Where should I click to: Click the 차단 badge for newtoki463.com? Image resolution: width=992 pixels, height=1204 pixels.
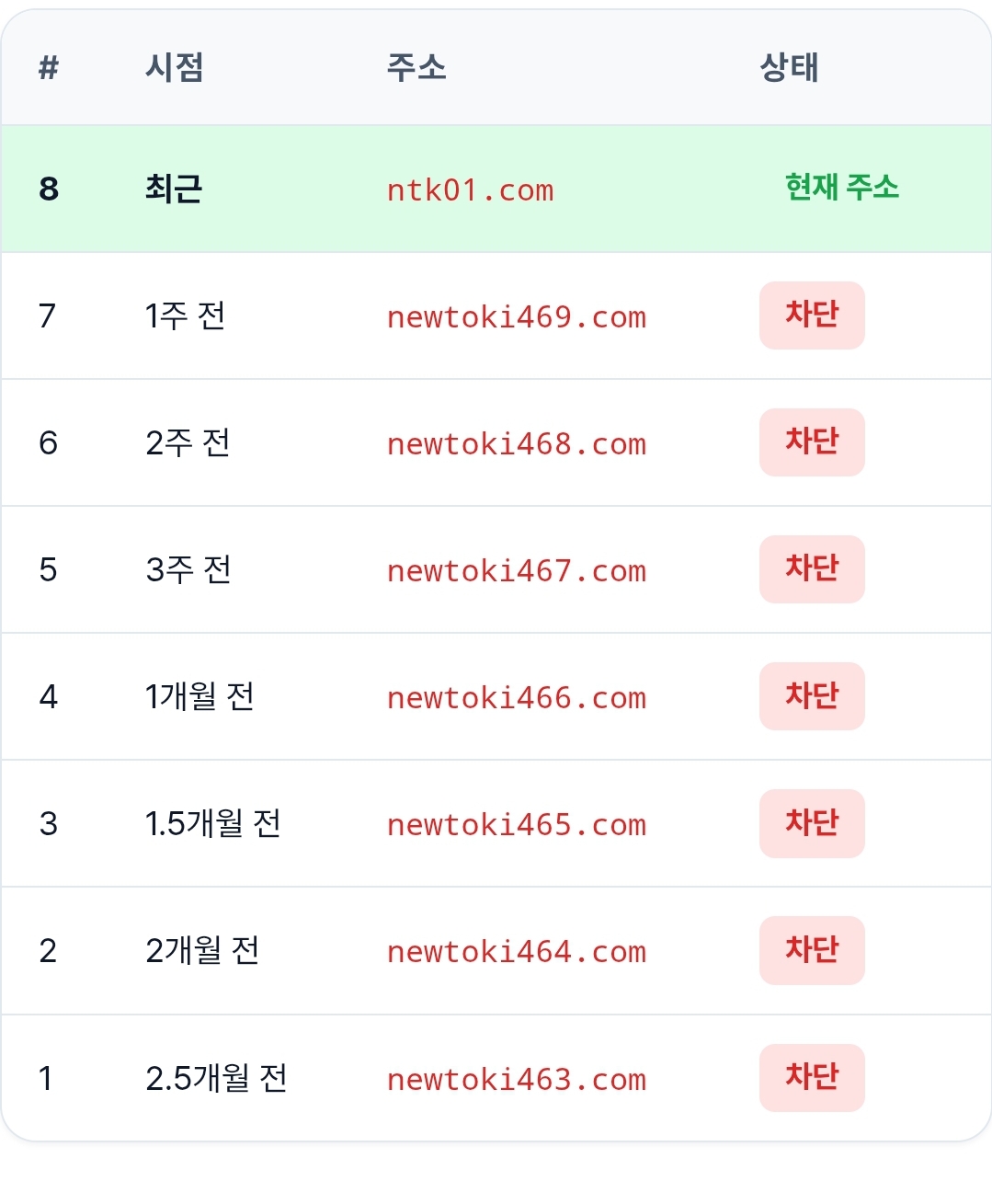(812, 1078)
